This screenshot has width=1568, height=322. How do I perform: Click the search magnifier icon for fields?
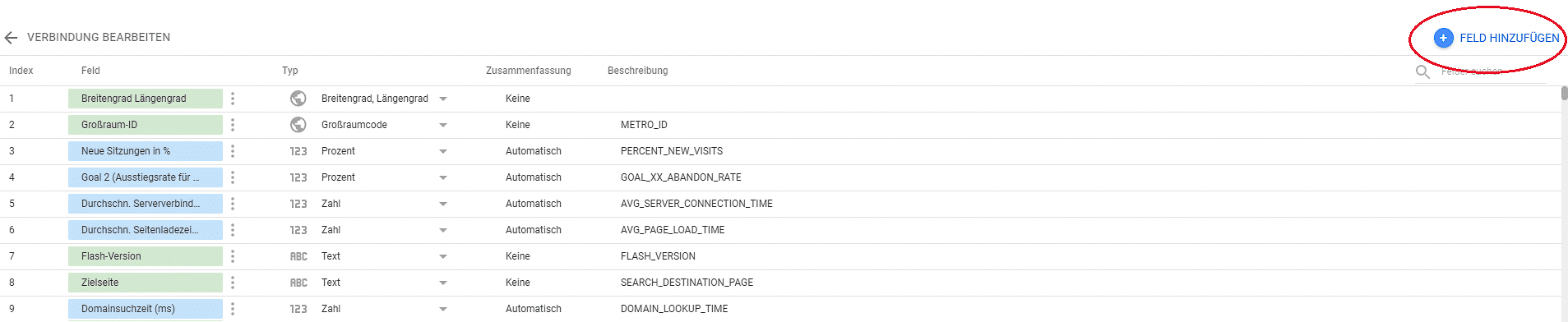(x=1422, y=71)
